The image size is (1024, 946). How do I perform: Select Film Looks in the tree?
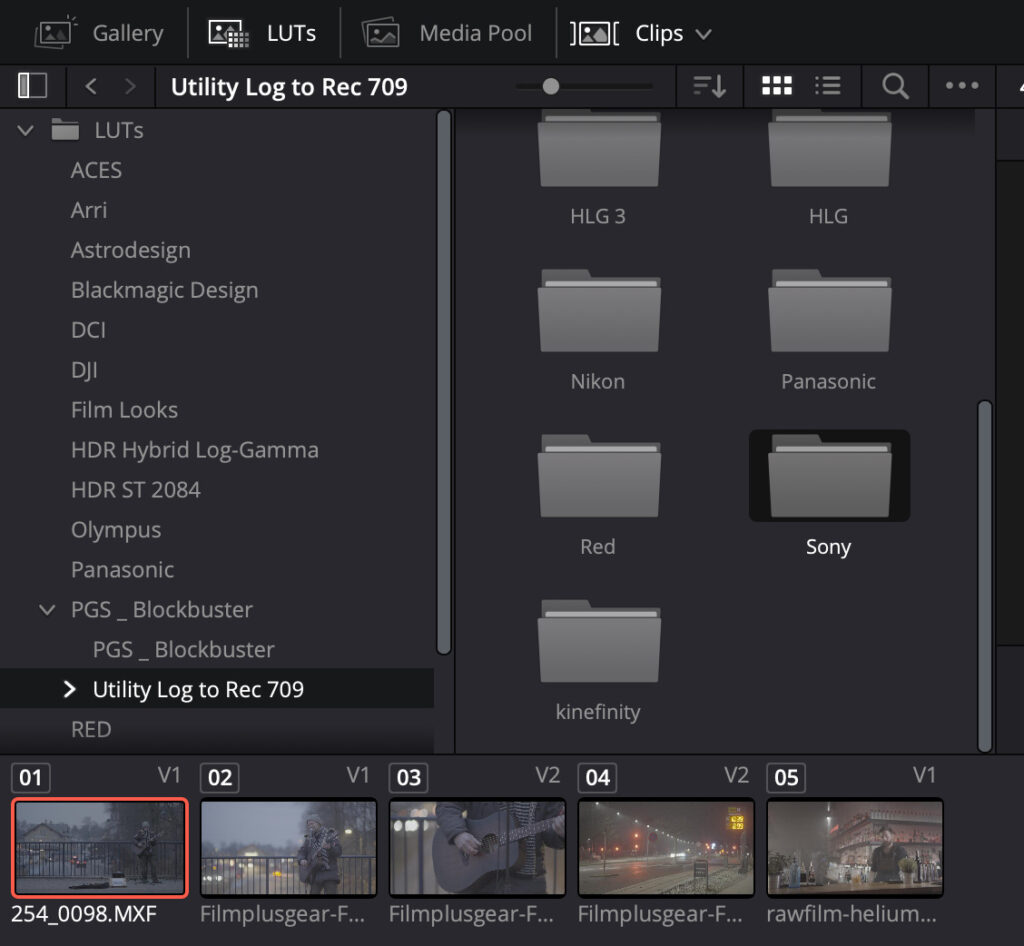point(124,410)
